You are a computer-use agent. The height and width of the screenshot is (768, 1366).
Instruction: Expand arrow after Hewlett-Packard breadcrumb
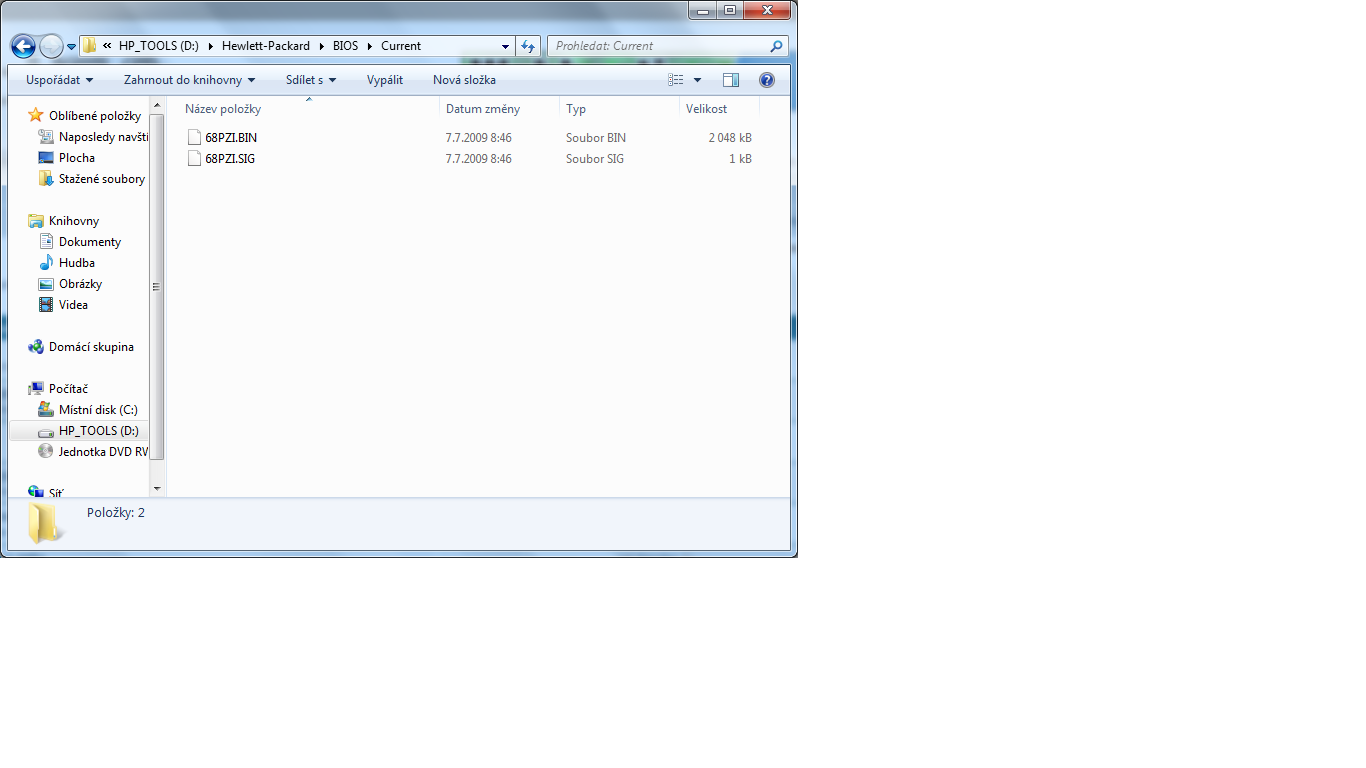(x=321, y=46)
